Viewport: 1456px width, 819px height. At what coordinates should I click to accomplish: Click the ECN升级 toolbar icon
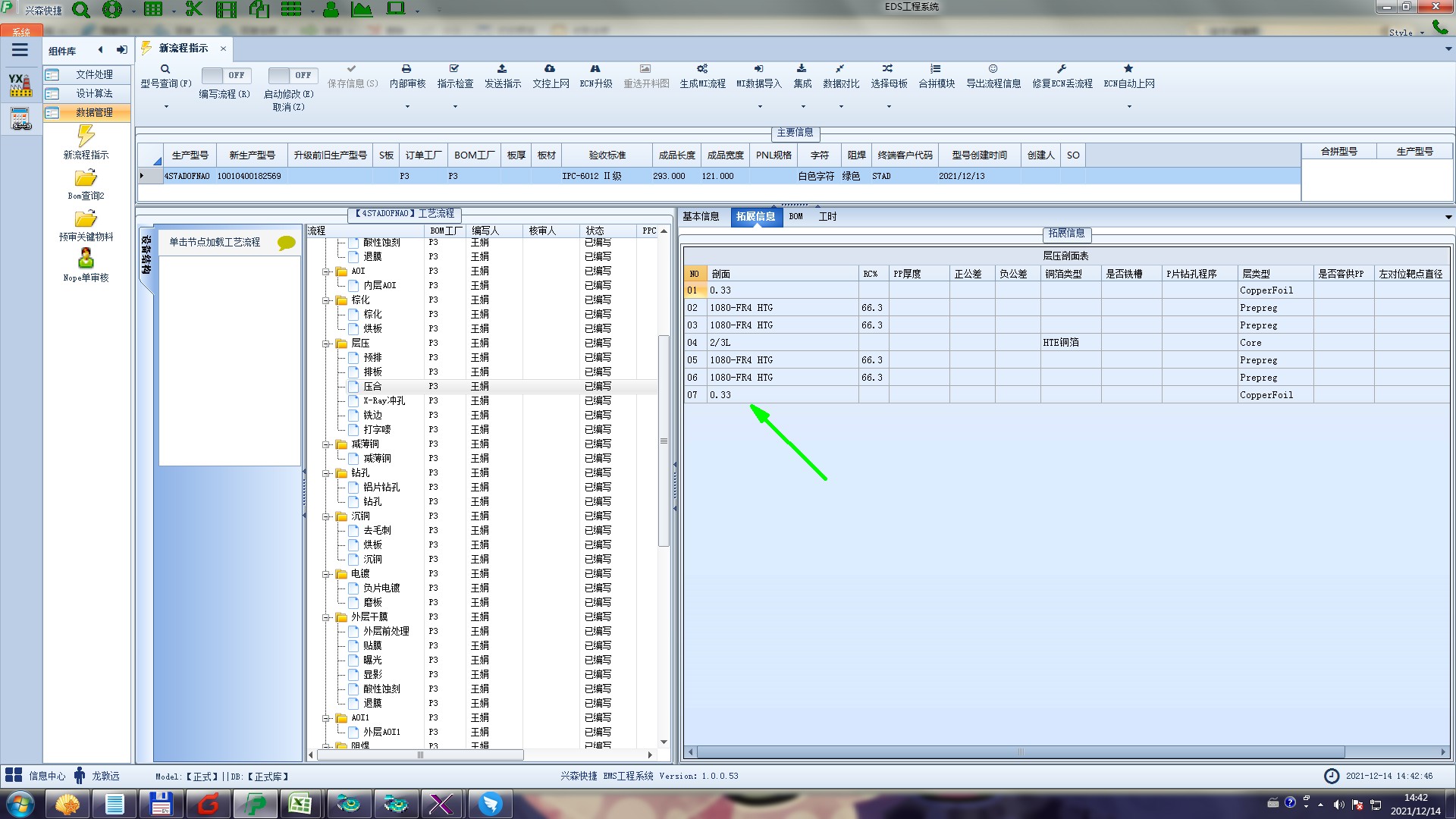[x=595, y=68]
